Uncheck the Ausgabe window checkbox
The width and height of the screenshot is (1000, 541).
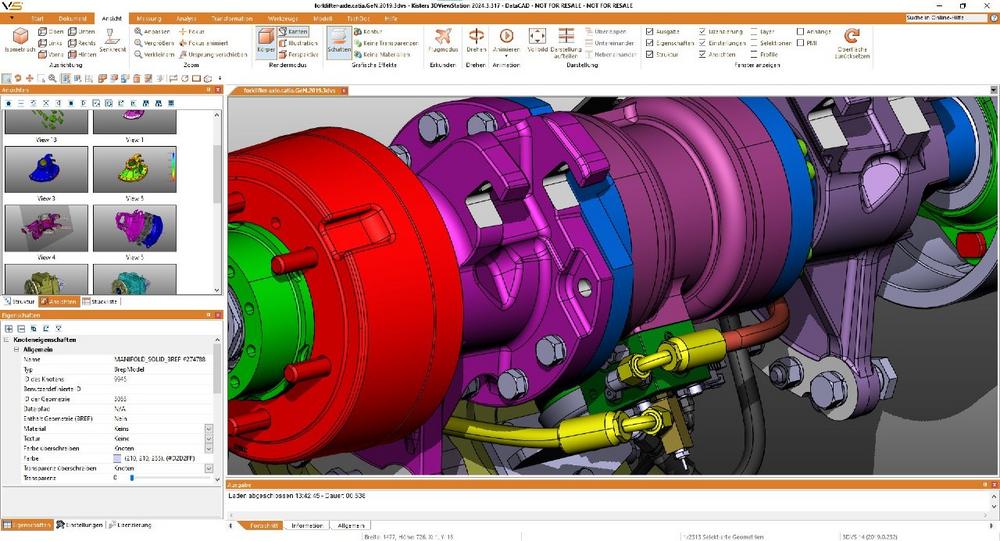click(651, 32)
